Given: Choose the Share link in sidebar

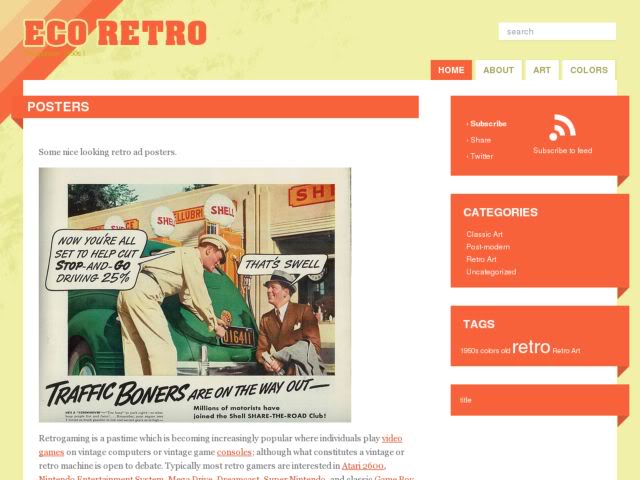Looking at the screenshot, I should 480,140.
